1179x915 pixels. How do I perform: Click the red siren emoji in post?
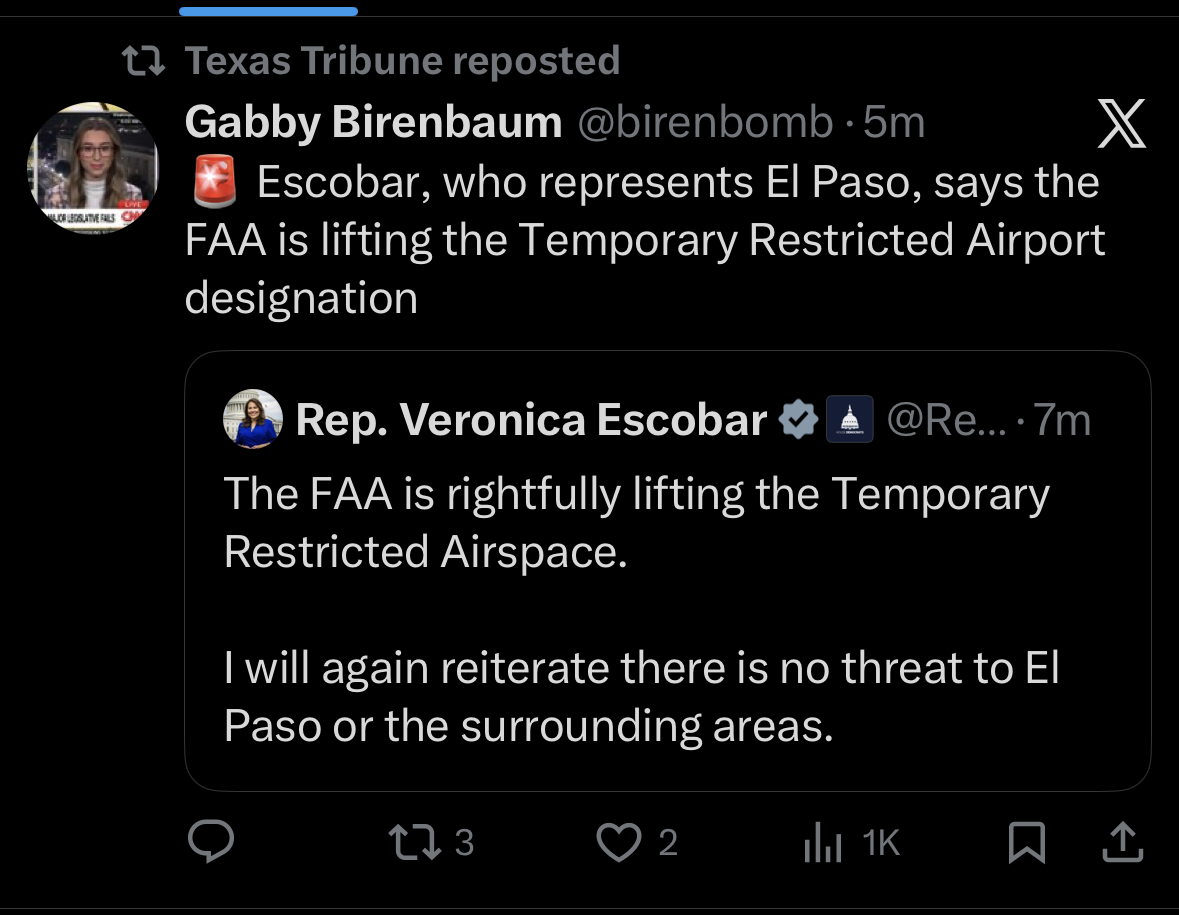[x=211, y=181]
